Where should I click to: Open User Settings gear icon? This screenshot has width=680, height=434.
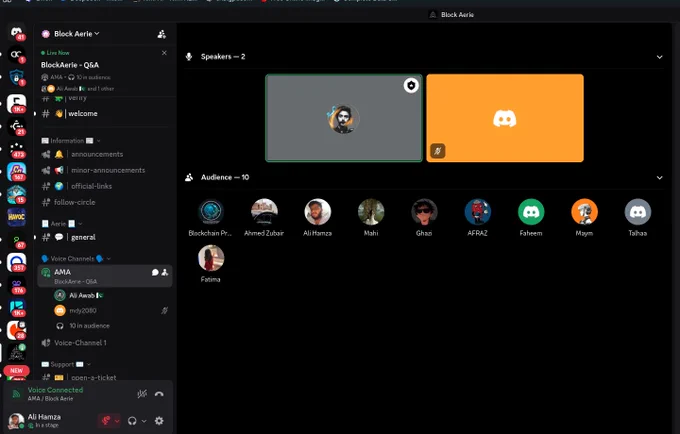point(159,421)
